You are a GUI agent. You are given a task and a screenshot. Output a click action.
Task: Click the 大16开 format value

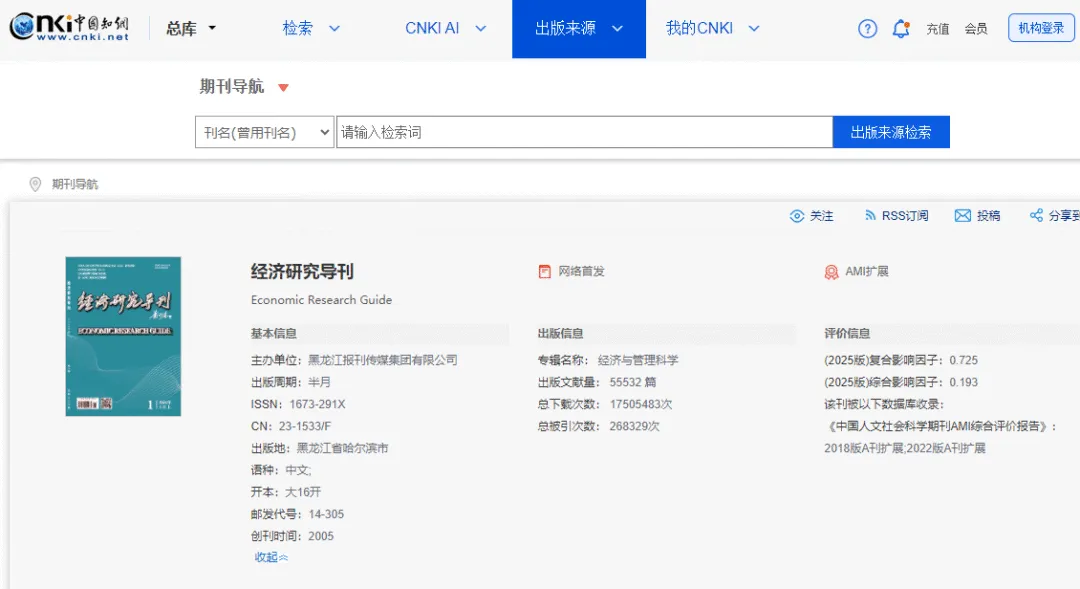(x=303, y=492)
